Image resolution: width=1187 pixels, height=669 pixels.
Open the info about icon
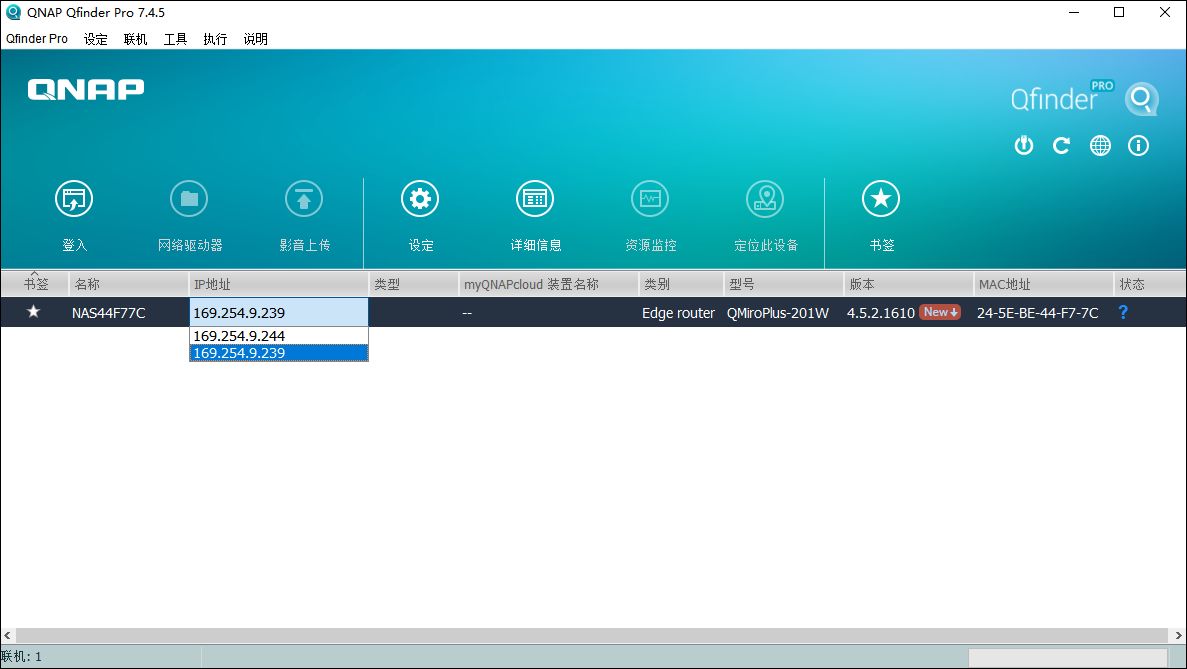1139,145
